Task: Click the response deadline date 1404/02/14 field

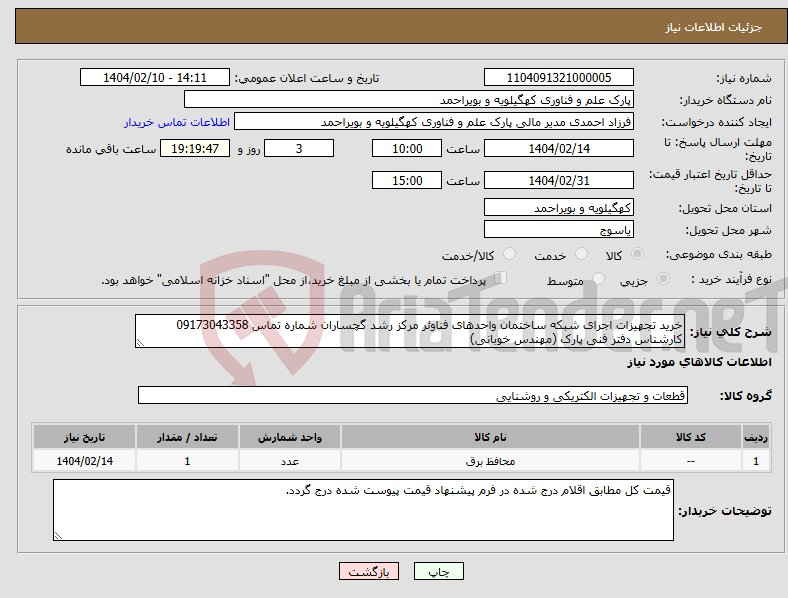Action: 558,148
